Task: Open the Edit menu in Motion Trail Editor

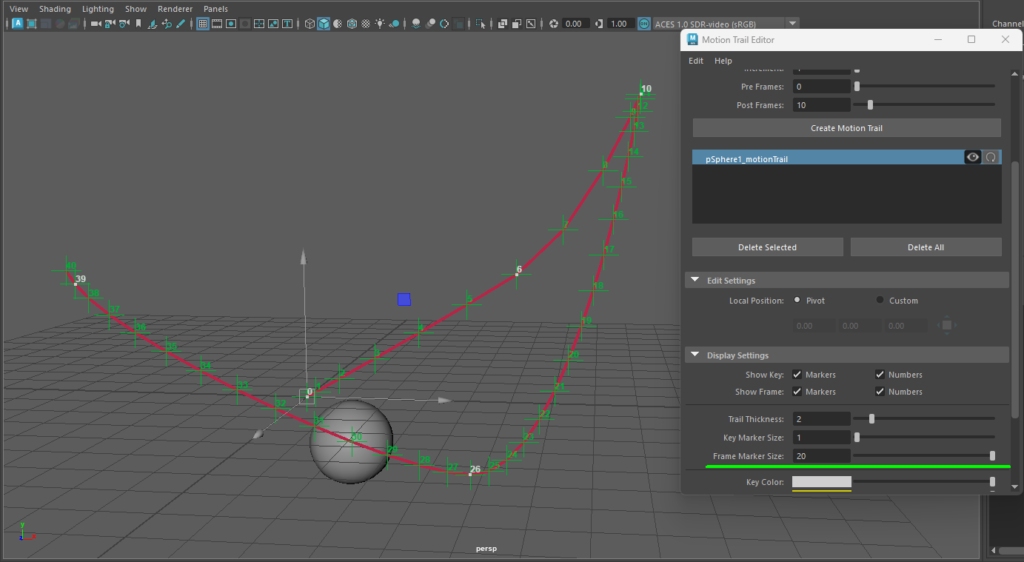Action: pos(696,61)
